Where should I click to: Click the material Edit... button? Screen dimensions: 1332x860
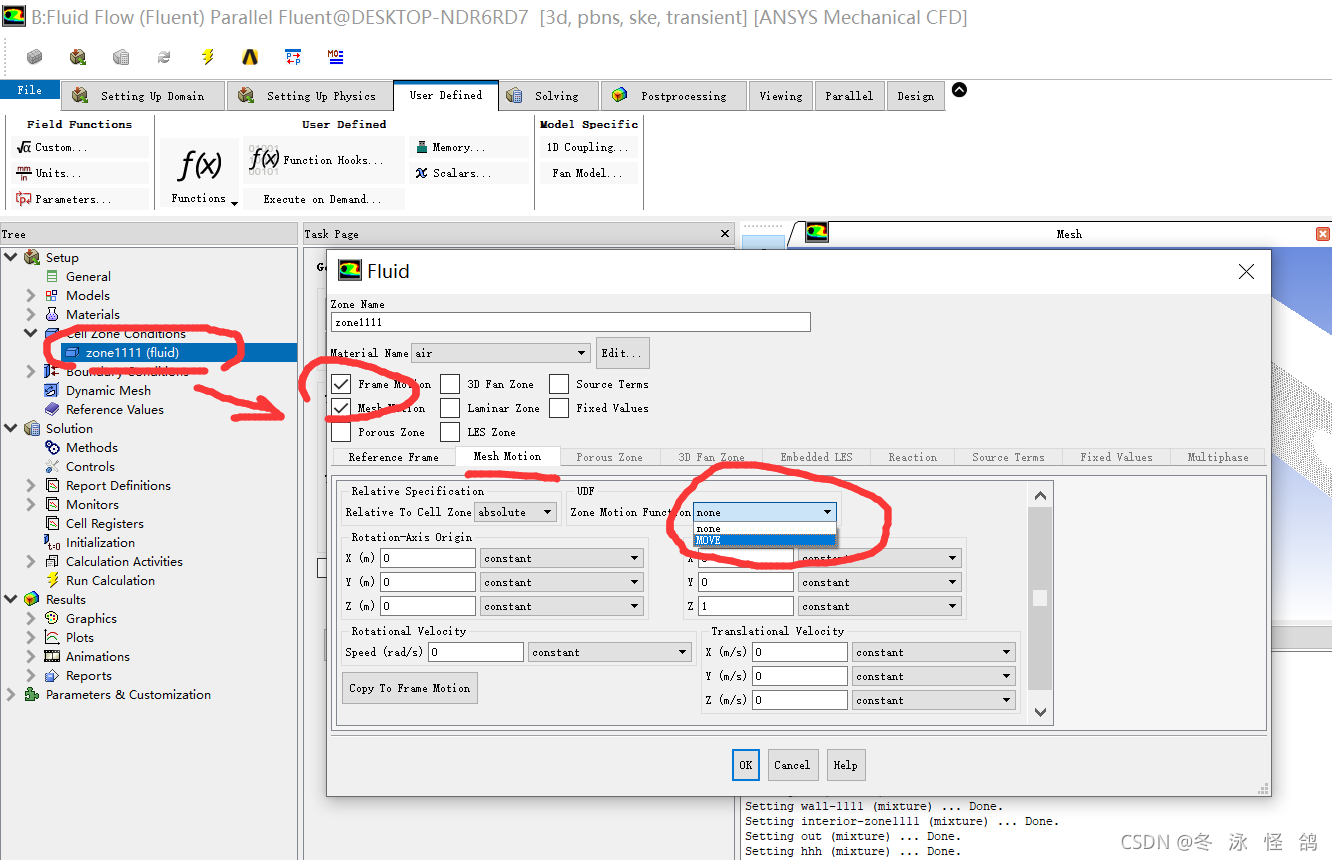623,353
